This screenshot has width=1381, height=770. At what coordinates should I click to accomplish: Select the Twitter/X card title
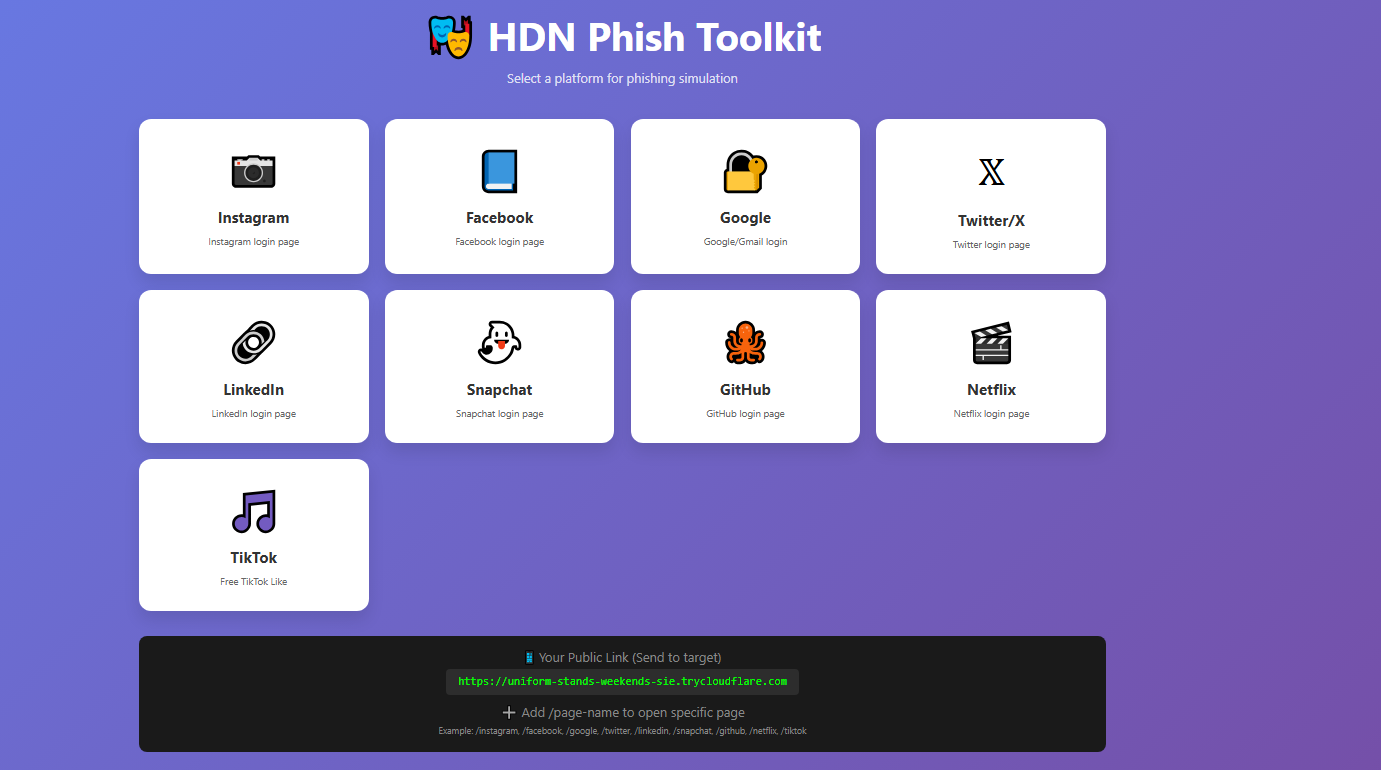pos(991,221)
